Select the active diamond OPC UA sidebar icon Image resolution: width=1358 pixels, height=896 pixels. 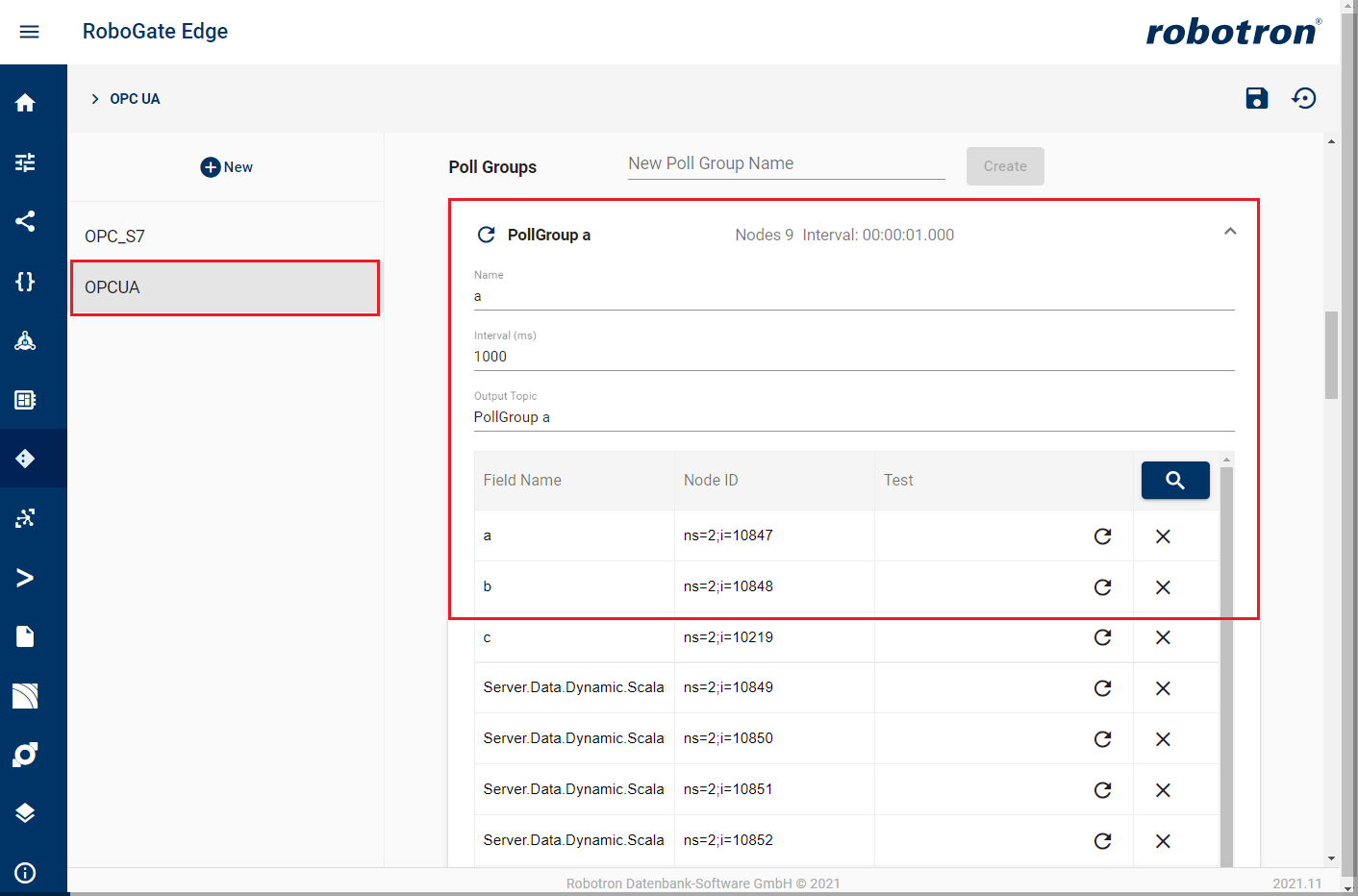(26, 459)
